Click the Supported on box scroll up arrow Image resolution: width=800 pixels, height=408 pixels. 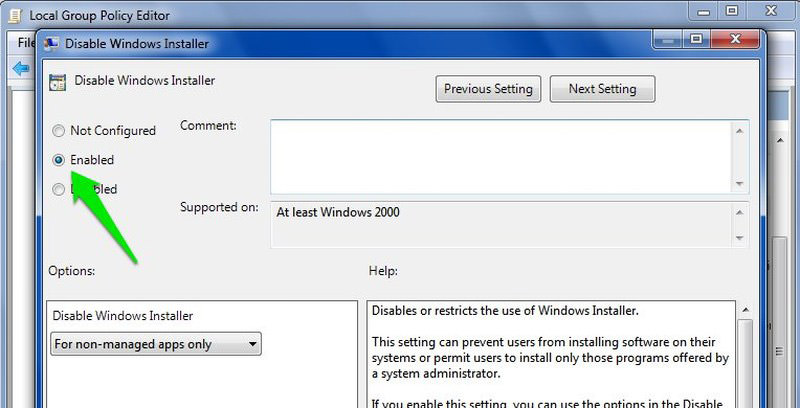740,212
